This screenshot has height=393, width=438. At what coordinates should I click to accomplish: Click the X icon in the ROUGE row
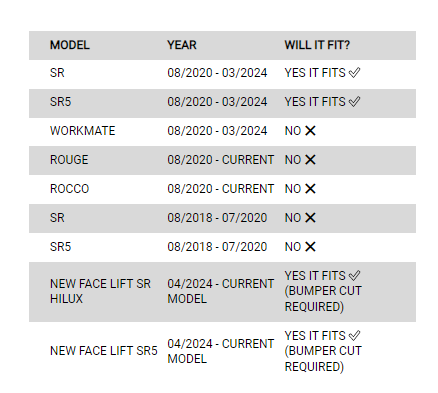coord(310,160)
